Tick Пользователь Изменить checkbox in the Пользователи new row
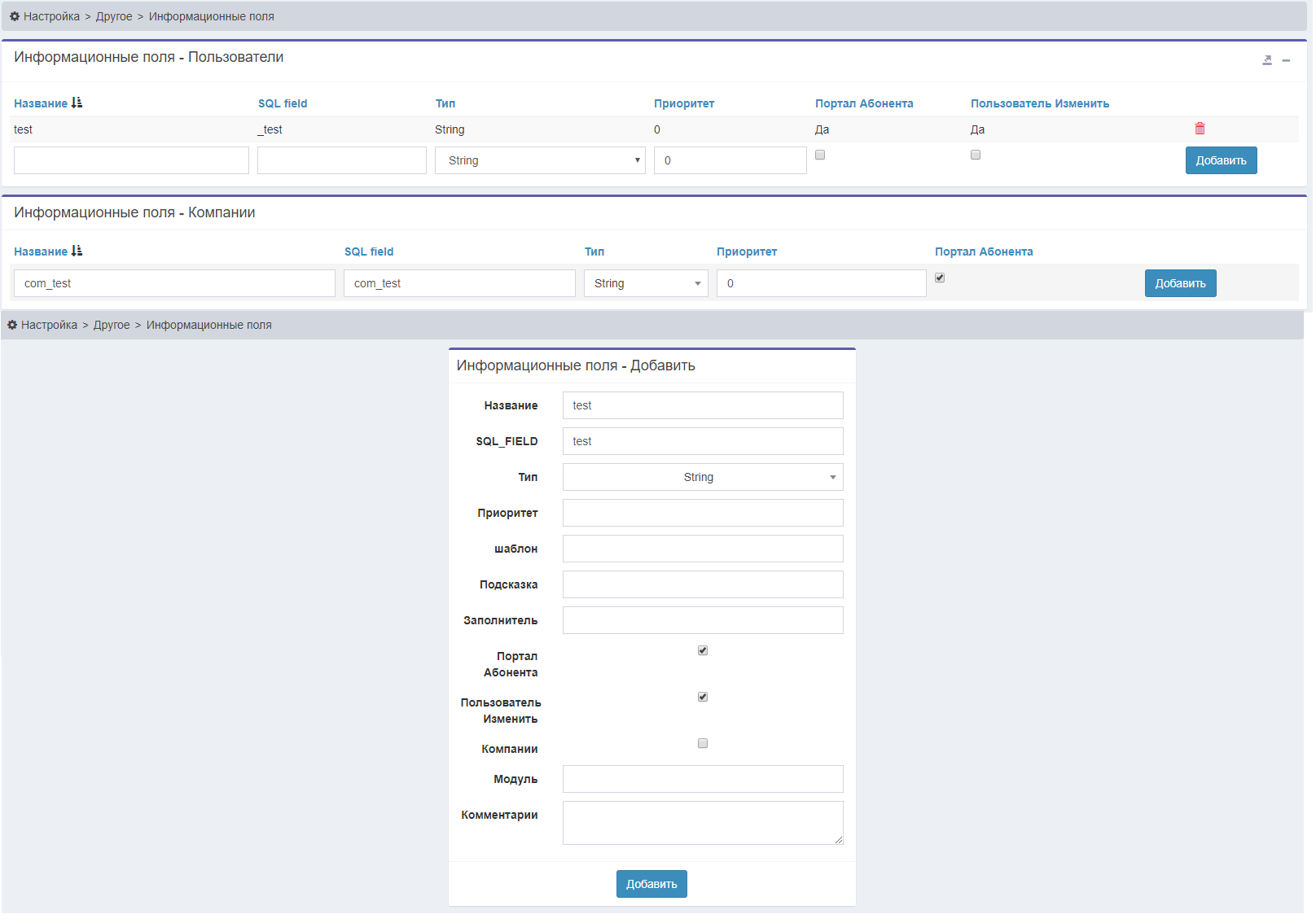Image resolution: width=1316 pixels, height=923 pixels. [976, 155]
